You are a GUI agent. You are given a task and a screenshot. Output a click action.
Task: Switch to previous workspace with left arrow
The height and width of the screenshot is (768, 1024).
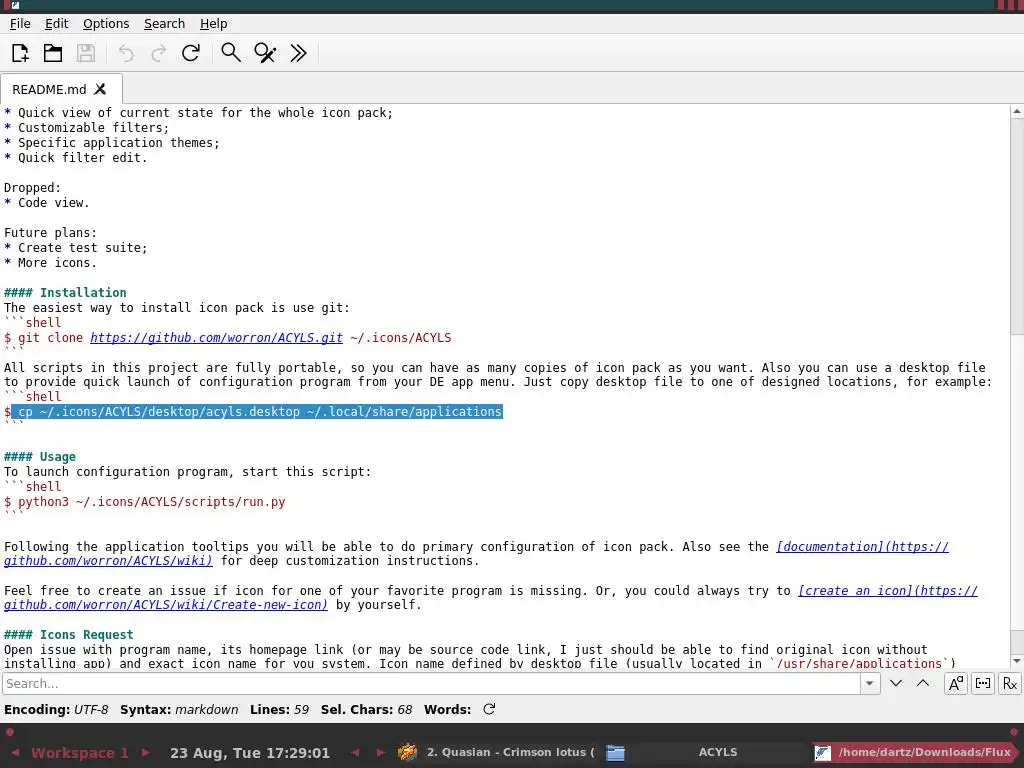tap(16, 752)
